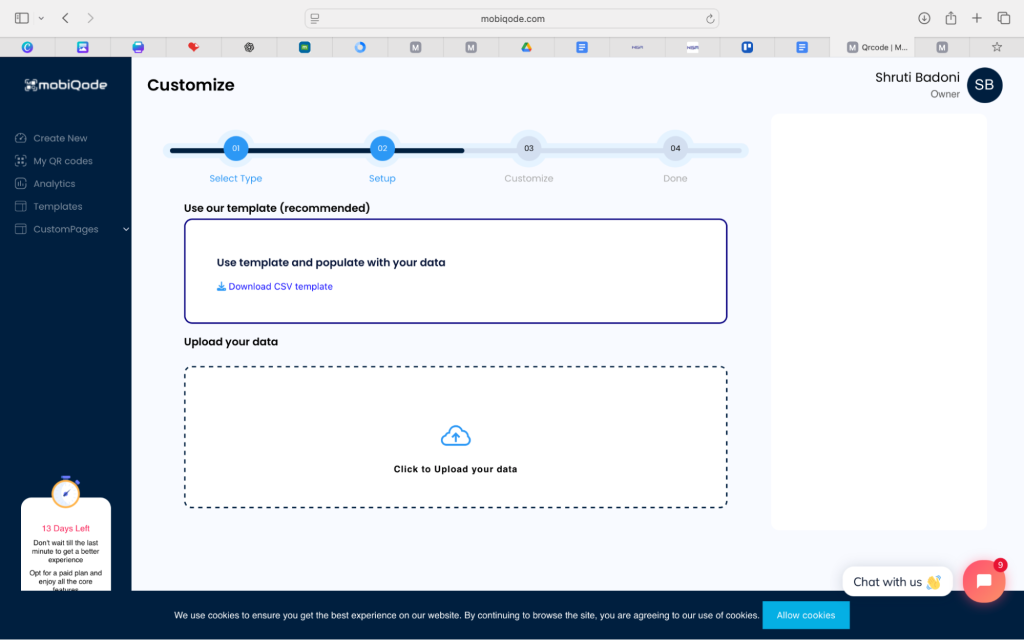Click the Create New sidebar icon
Image resolution: width=1024 pixels, height=640 pixels.
point(20,138)
